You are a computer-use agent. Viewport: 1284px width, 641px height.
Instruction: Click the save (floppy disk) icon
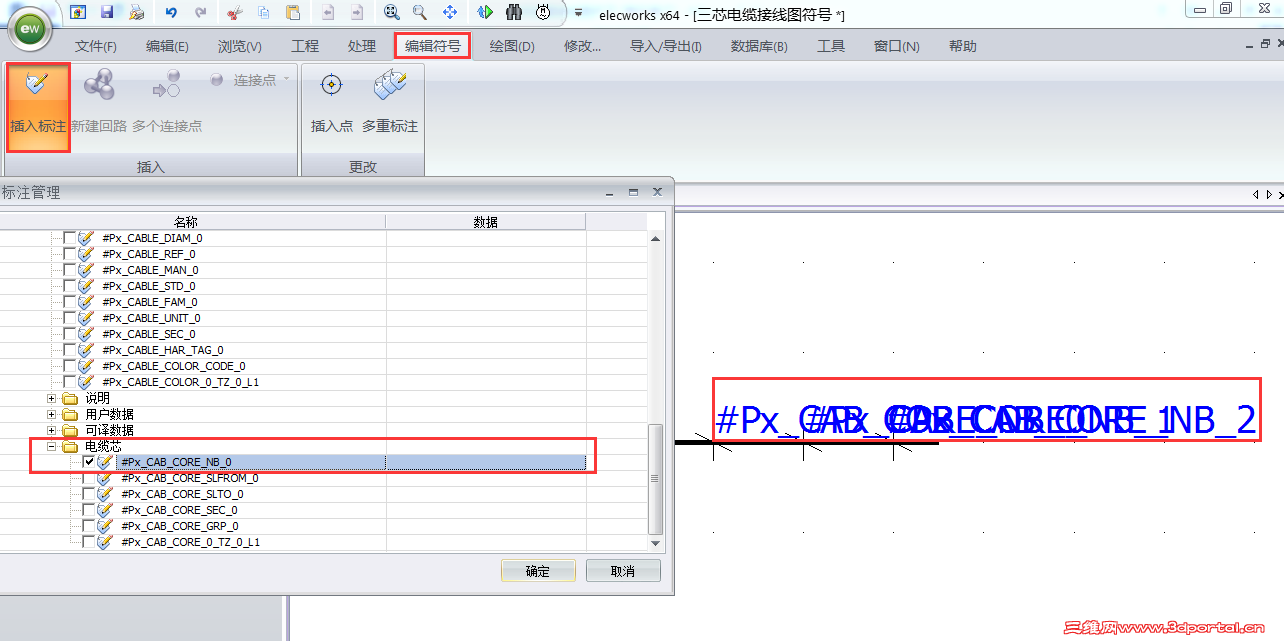point(107,12)
